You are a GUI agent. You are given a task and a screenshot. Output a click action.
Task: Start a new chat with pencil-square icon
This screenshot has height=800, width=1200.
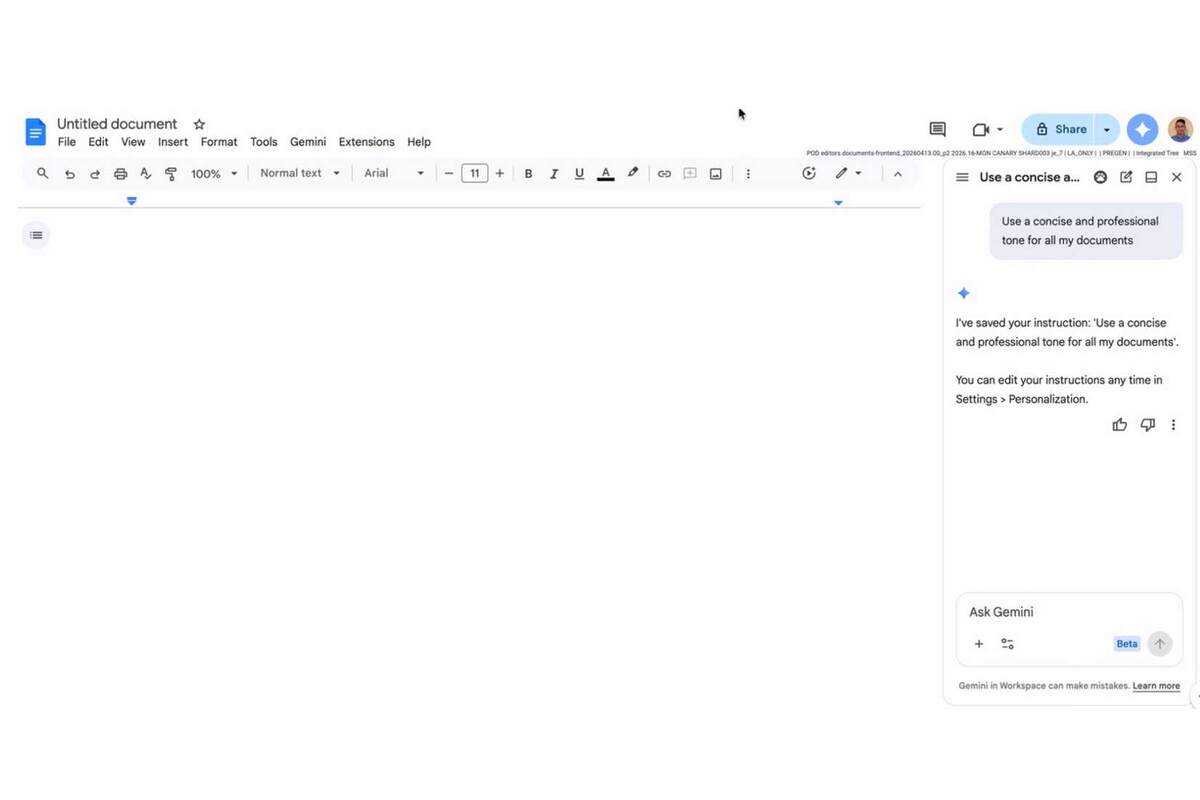(x=1126, y=177)
